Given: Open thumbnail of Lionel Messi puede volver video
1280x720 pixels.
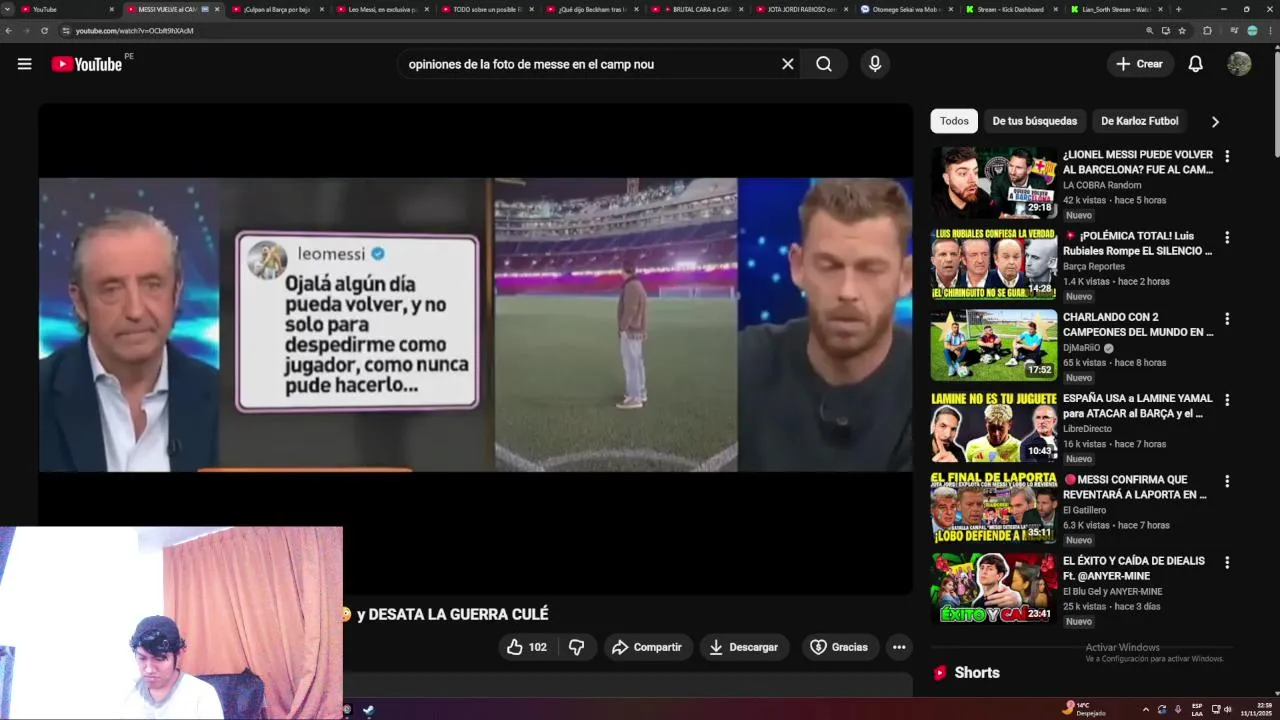Looking at the screenshot, I should pyautogui.click(x=994, y=183).
